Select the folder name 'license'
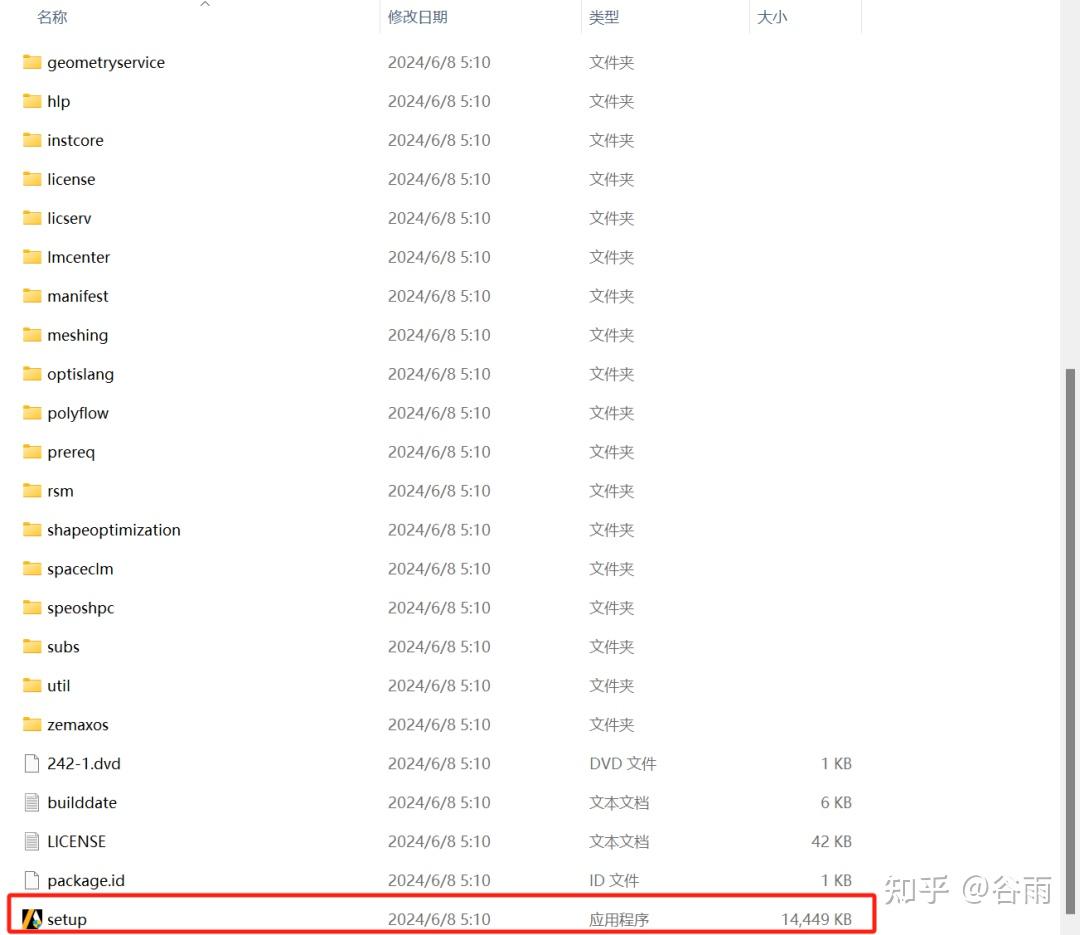1080x935 pixels. (71, 179)
